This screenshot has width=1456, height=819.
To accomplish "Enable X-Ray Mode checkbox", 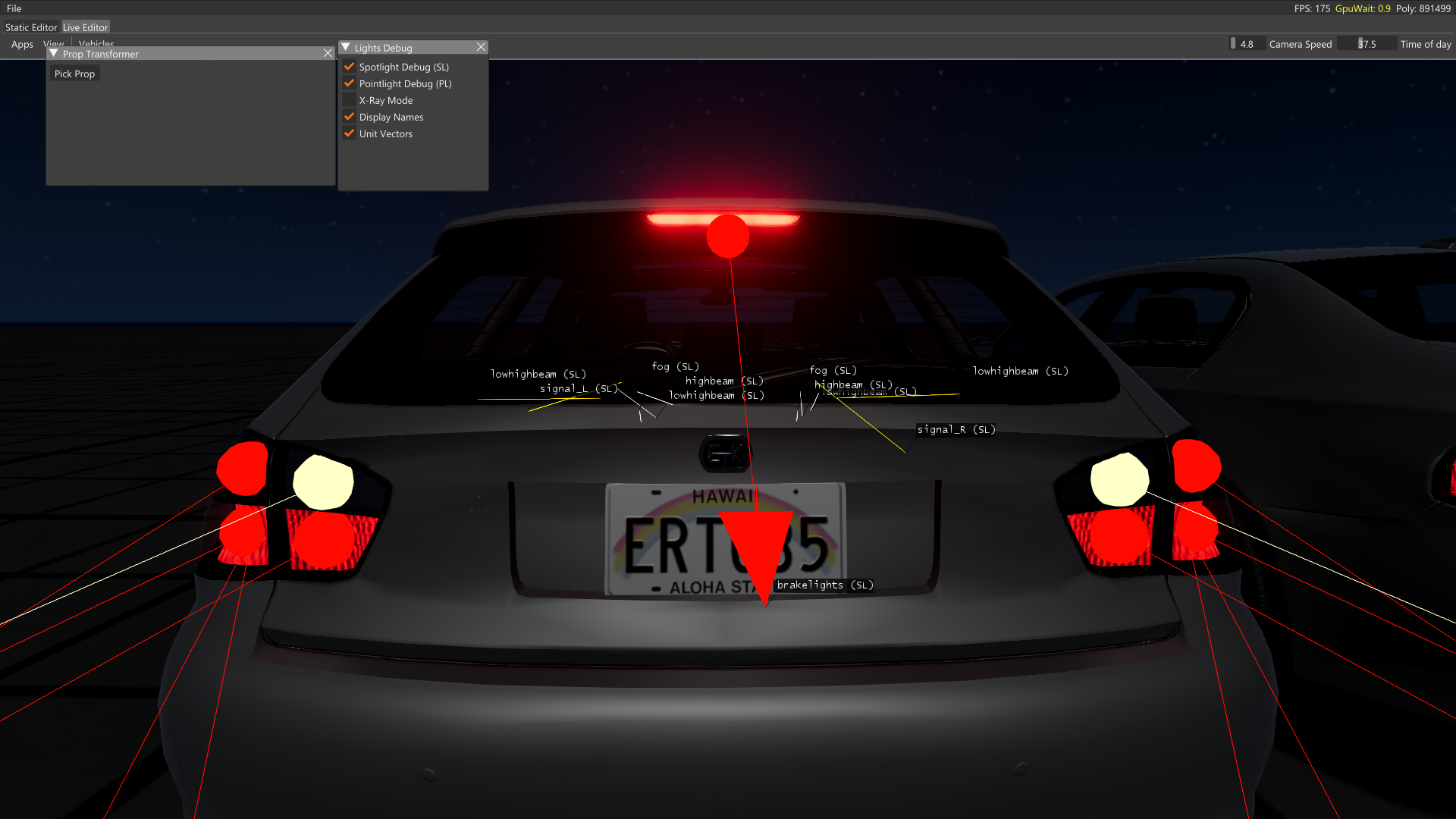I will (x=350, y=100).
